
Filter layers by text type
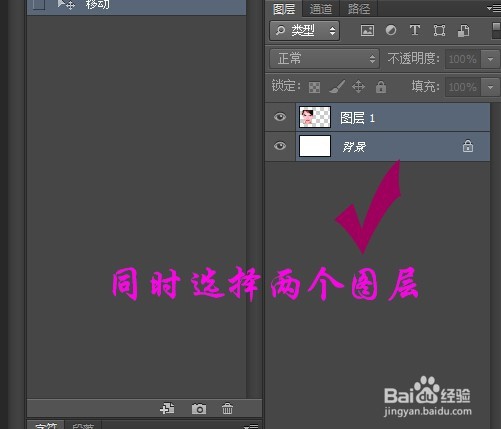[x=415, y=30]
